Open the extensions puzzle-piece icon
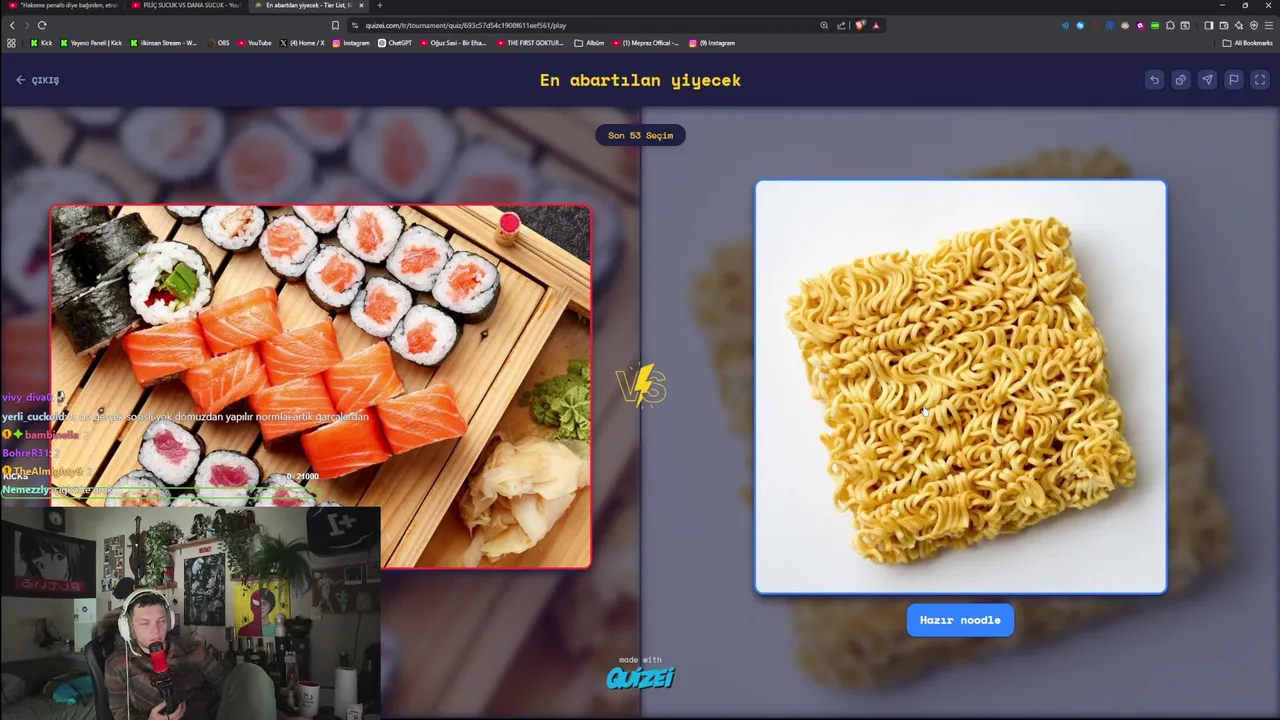This screenshot has height=720, width=1280. [1170, 25]
